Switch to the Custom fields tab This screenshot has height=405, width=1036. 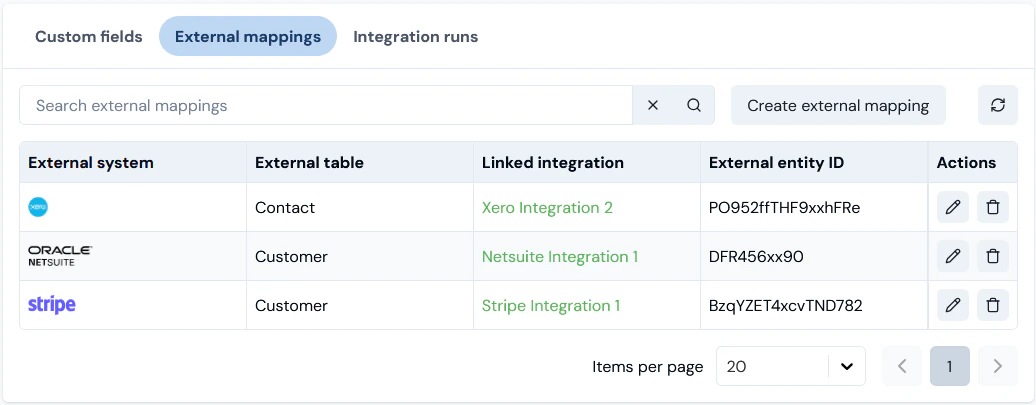tap(89, 37)
